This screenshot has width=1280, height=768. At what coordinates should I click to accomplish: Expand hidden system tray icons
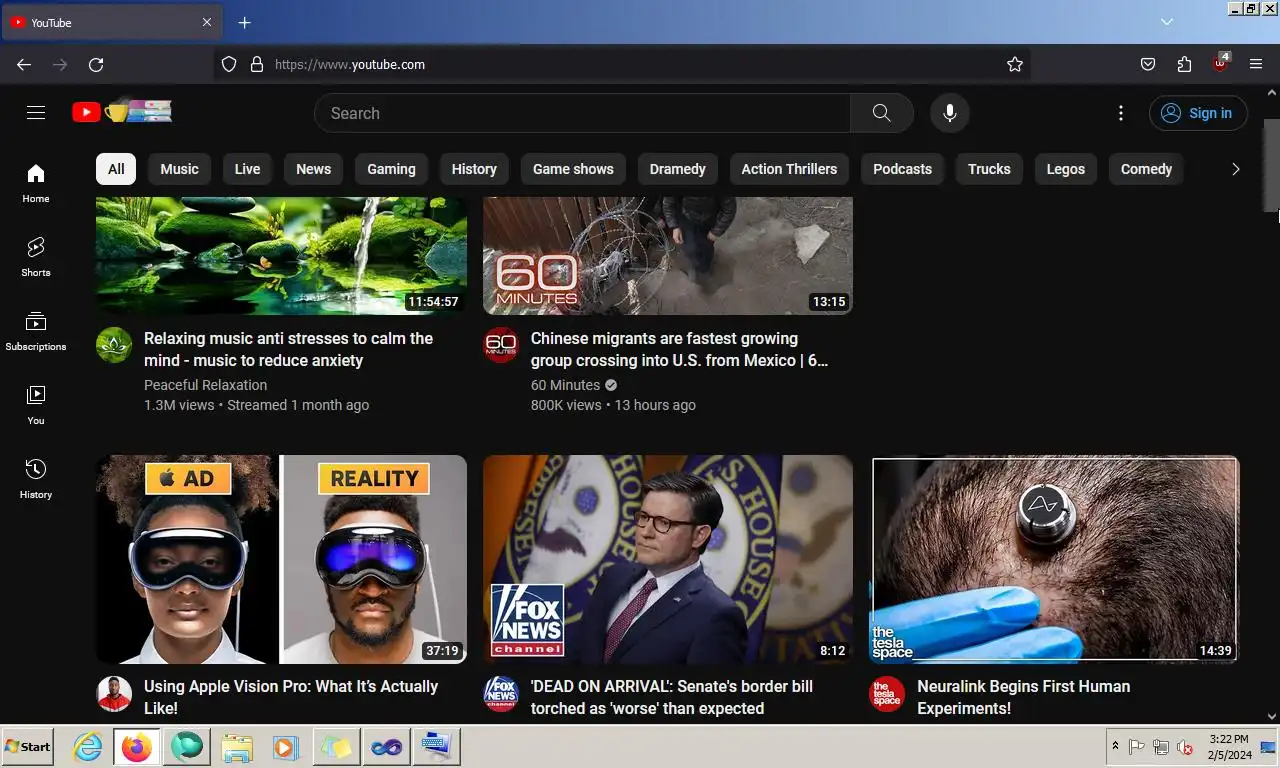1115,746
